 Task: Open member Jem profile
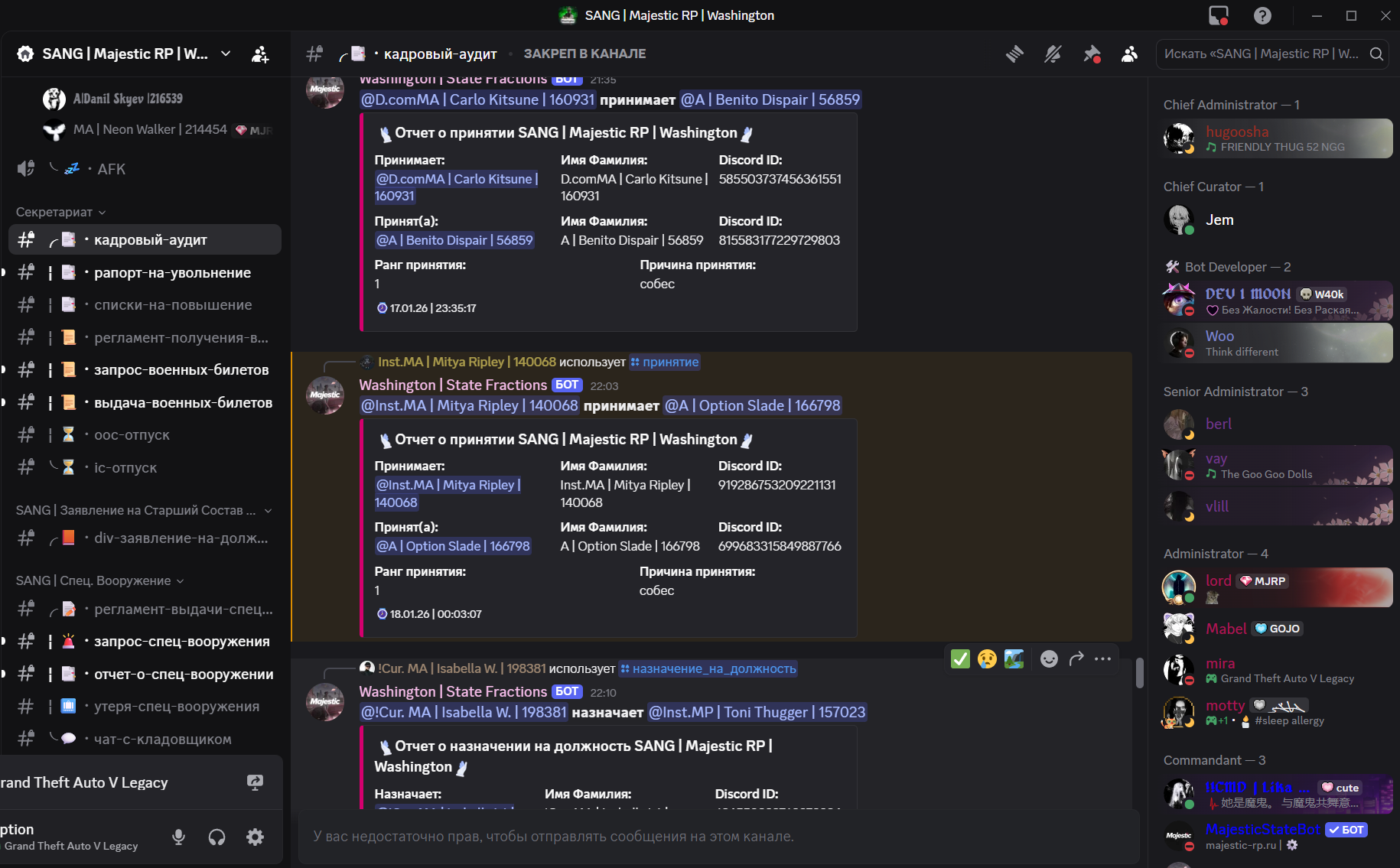click(1277, 220)
